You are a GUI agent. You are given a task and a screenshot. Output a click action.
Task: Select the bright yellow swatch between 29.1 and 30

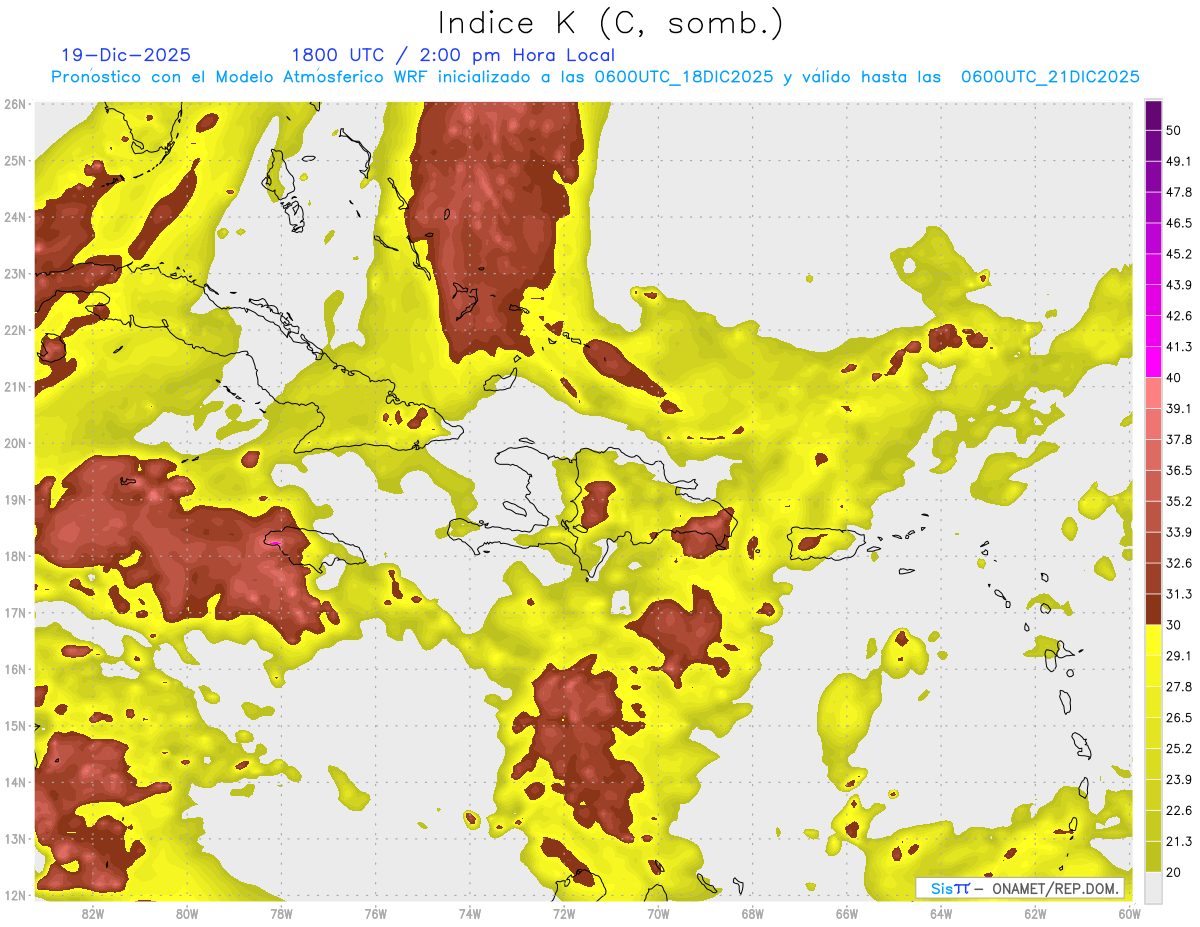(x=1153, y=641)
